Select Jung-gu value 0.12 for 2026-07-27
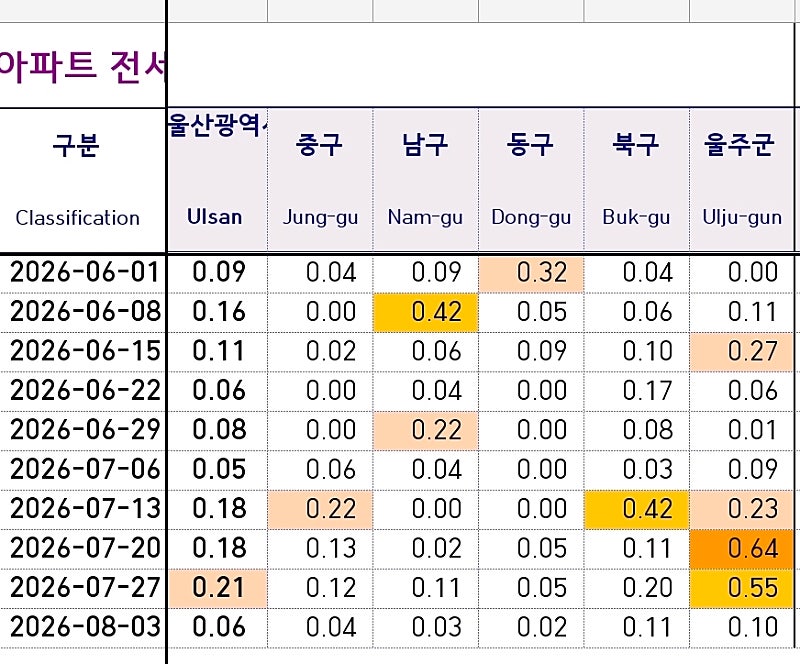The width and height of the screenshot is (800, 664). pos(320,588)
